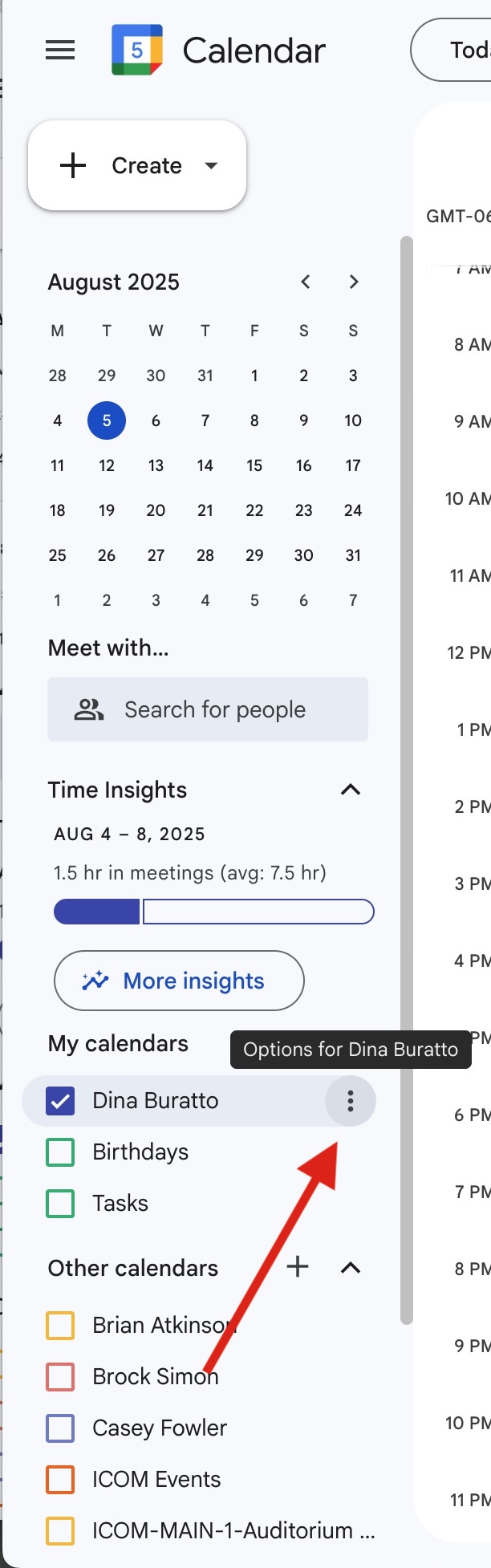Uncheck the Dina Buratto calendar checkbox
The width and height of the screenshot is (491, 1568).
pos(61,1101)
